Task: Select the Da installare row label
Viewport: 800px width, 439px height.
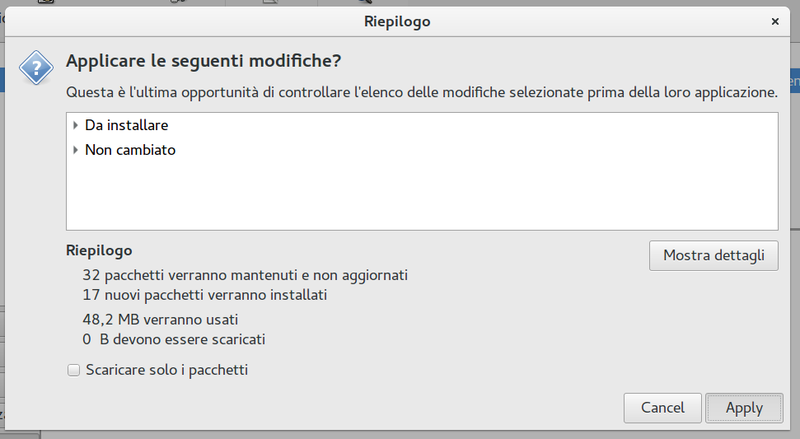Action: 126,126
